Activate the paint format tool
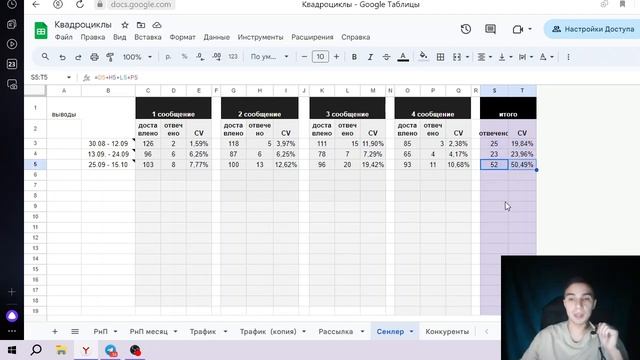The image size is (640, 360). point(110,57)
